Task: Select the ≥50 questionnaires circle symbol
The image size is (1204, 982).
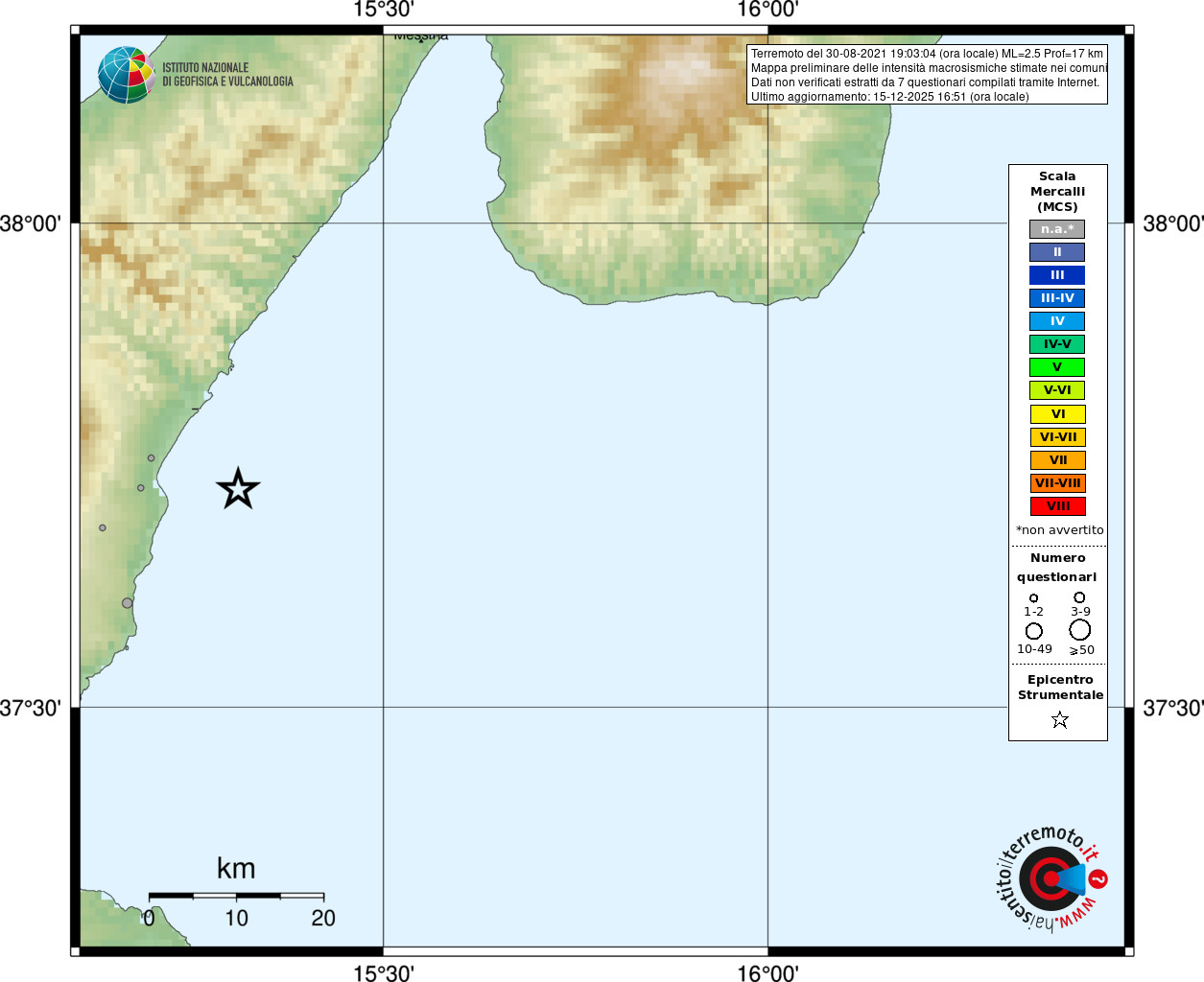Action: point(1079,630)
